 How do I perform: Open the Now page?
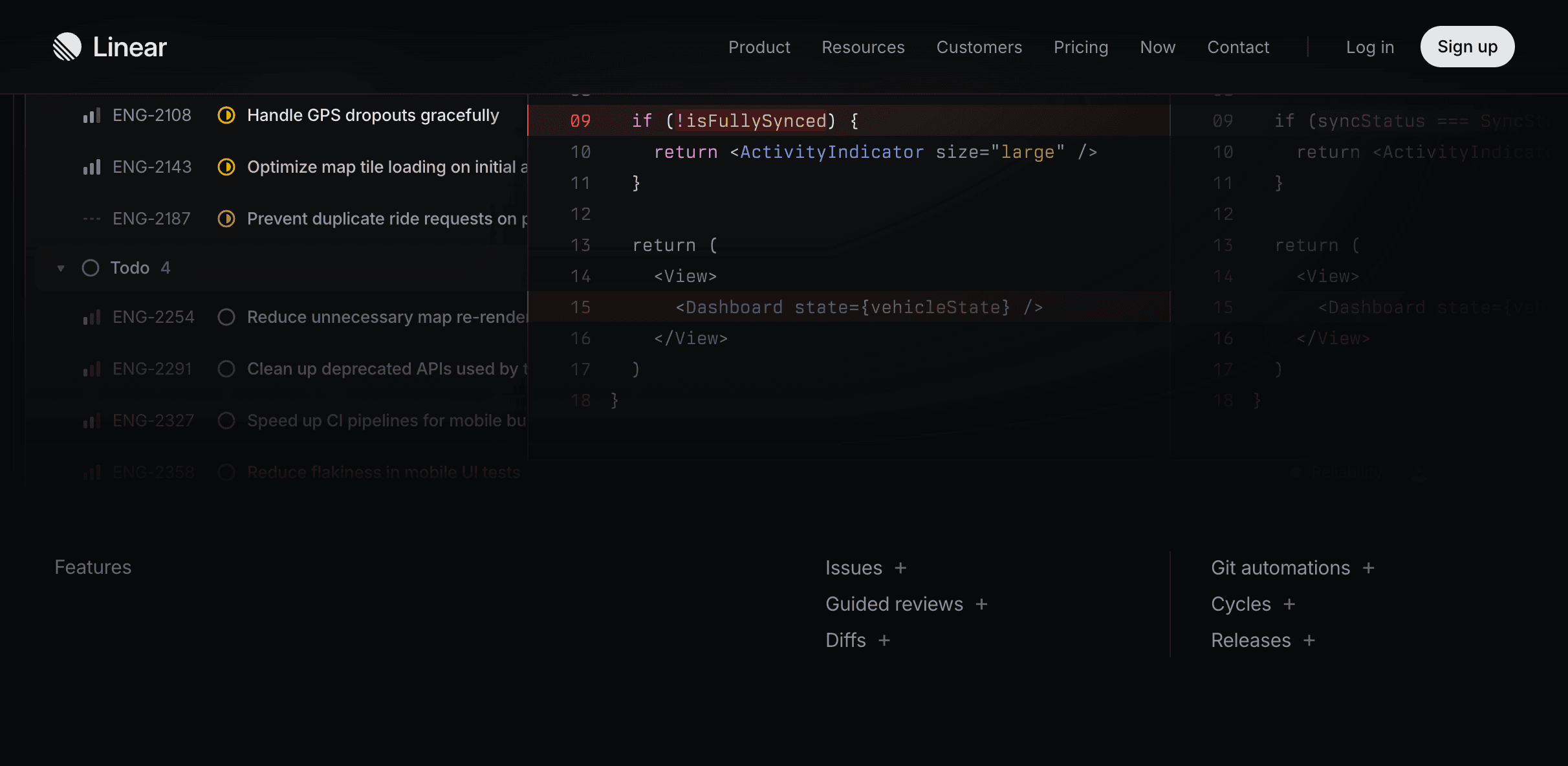coord(1157,47)
